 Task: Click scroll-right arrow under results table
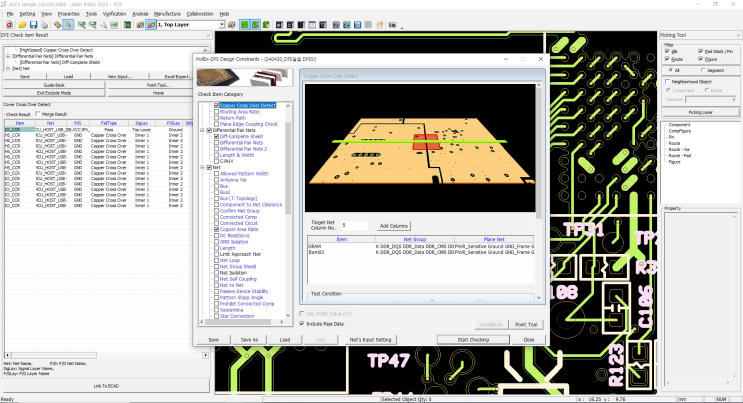(206, 355)
